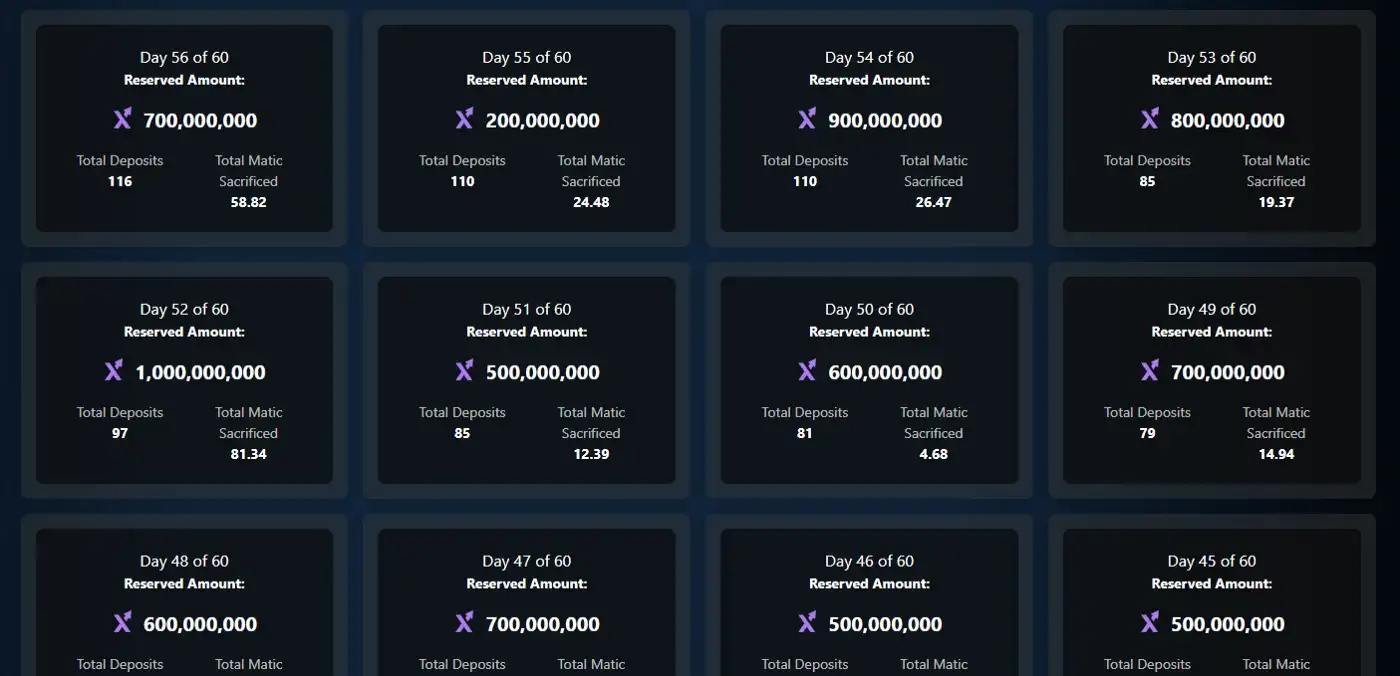
Task: Click the token icon in Day 54 card
Action: pos(807,120)
